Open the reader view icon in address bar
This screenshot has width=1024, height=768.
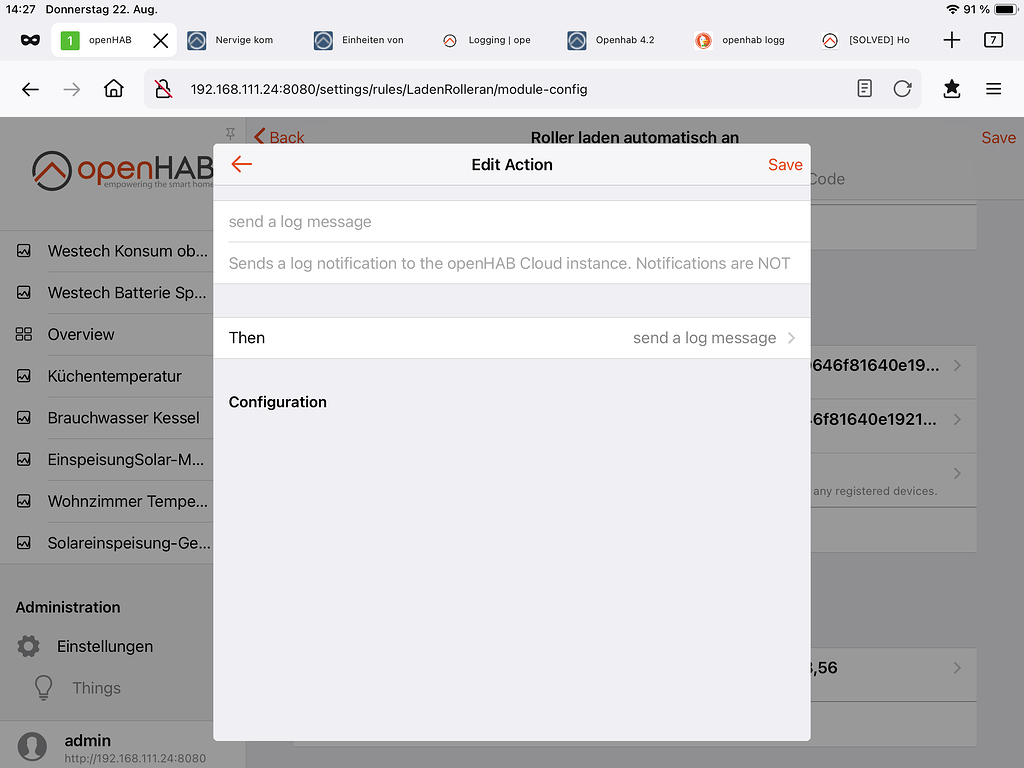click(862, 88)
